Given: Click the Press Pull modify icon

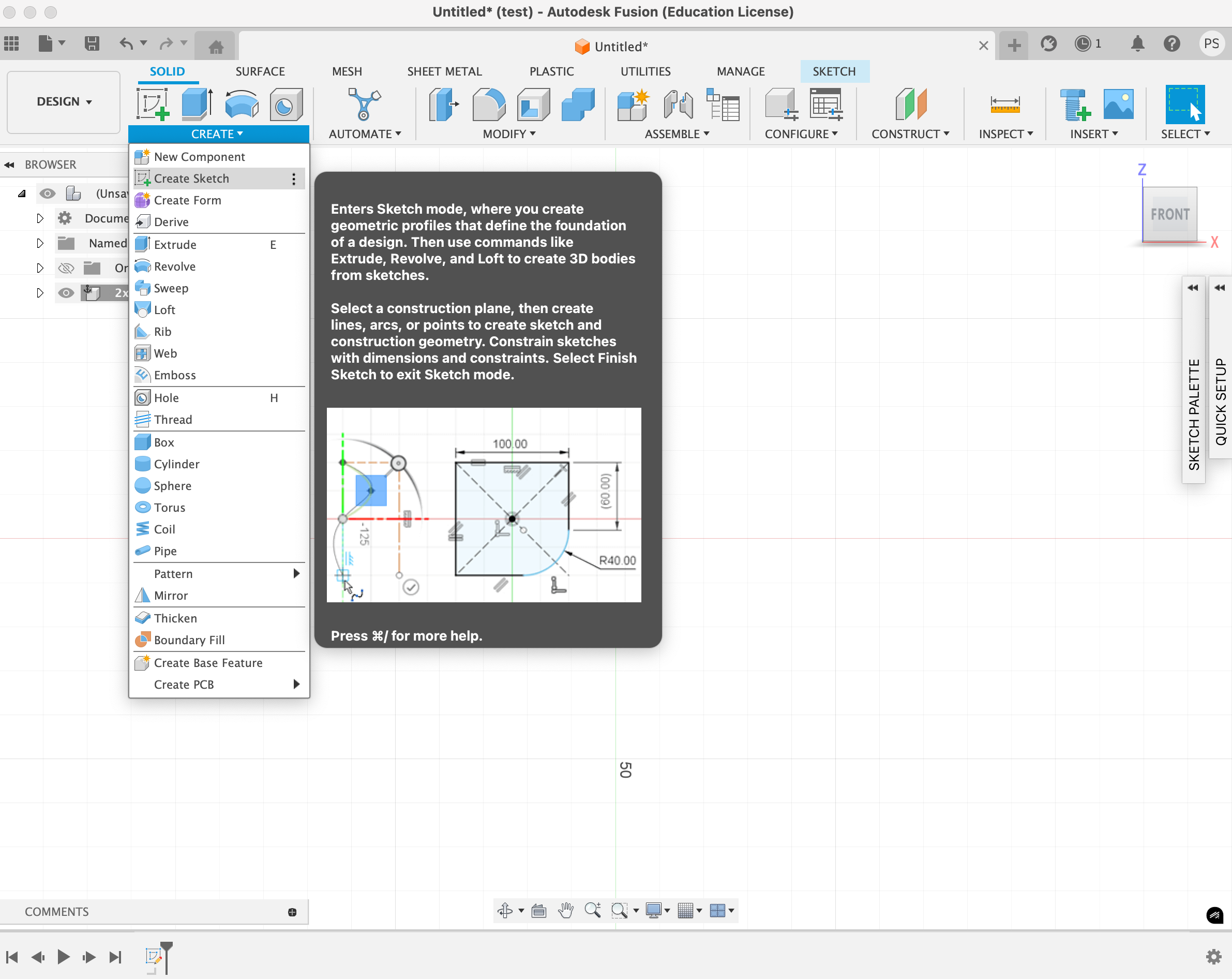Looking at the screenshot, I should (x=444, y=105).
